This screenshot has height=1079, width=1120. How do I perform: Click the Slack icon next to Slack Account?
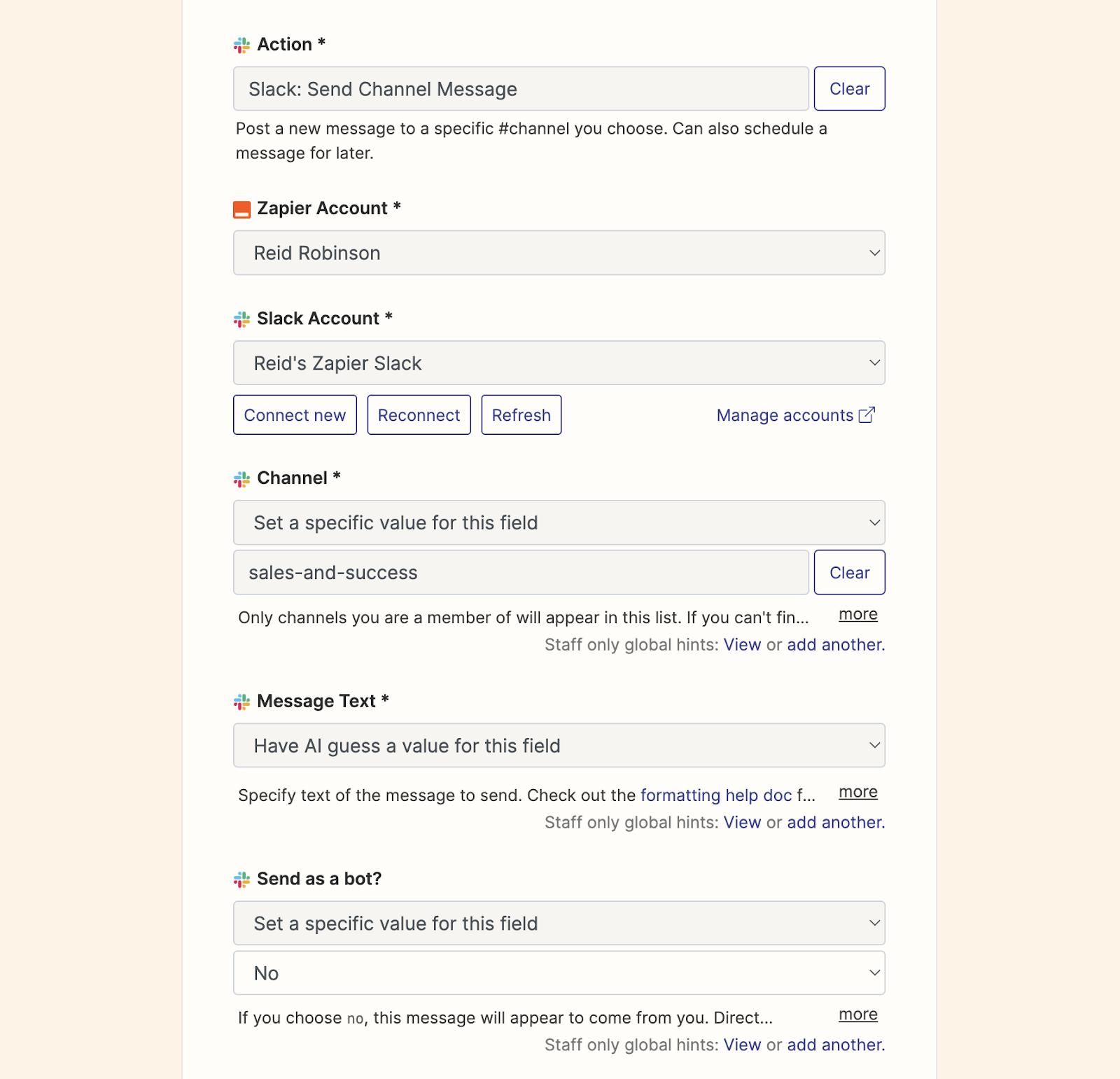click(241, 319)
